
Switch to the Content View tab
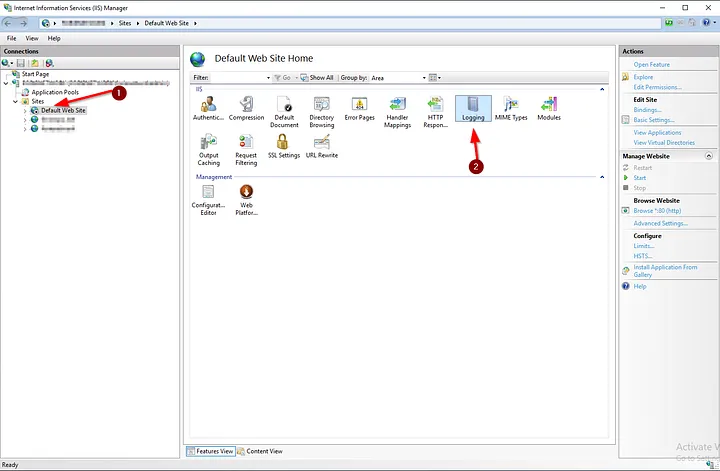262,451
